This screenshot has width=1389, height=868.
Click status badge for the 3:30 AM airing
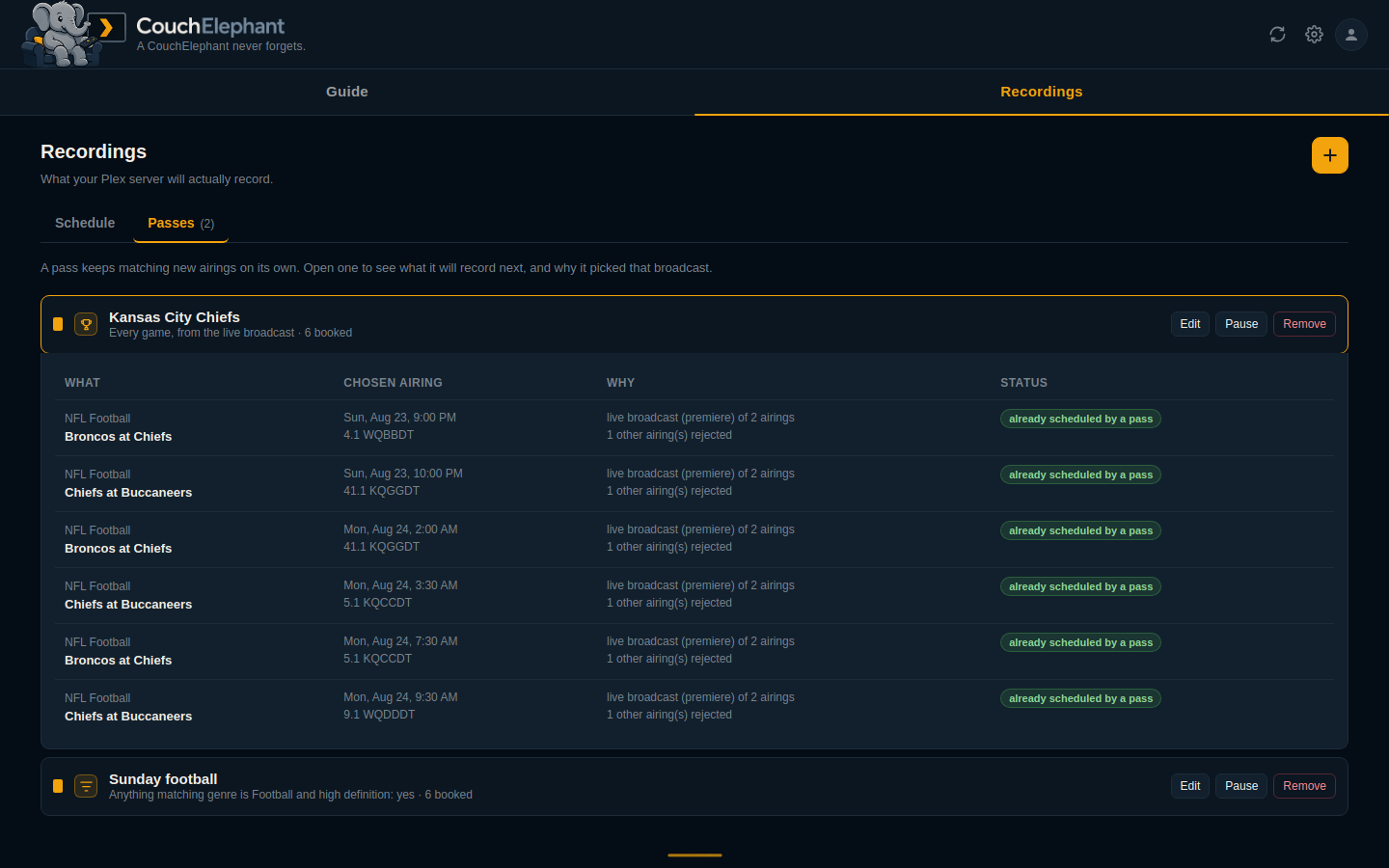click(1080, 586)
